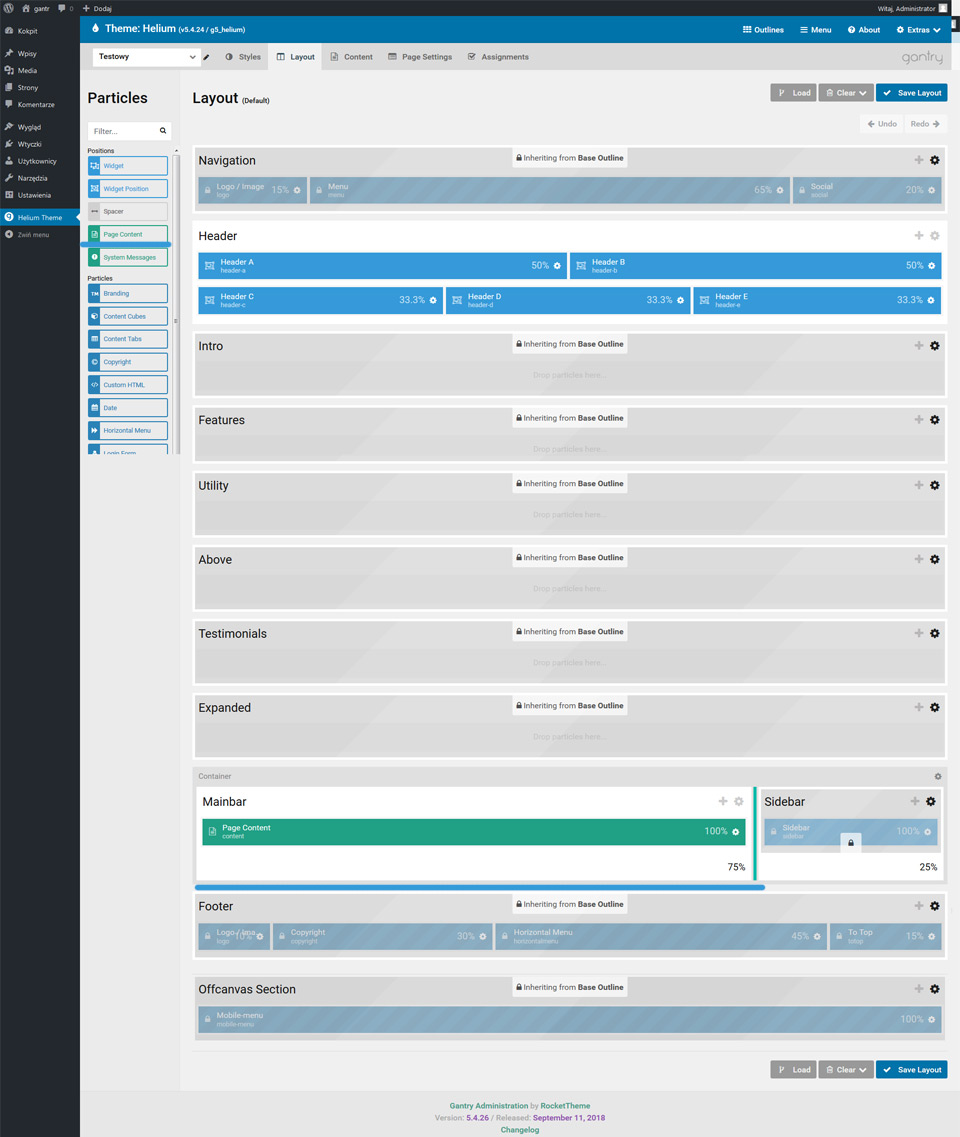Click the WordPress logo icon
Screen dimensions: 960x1137
point(9,8)
